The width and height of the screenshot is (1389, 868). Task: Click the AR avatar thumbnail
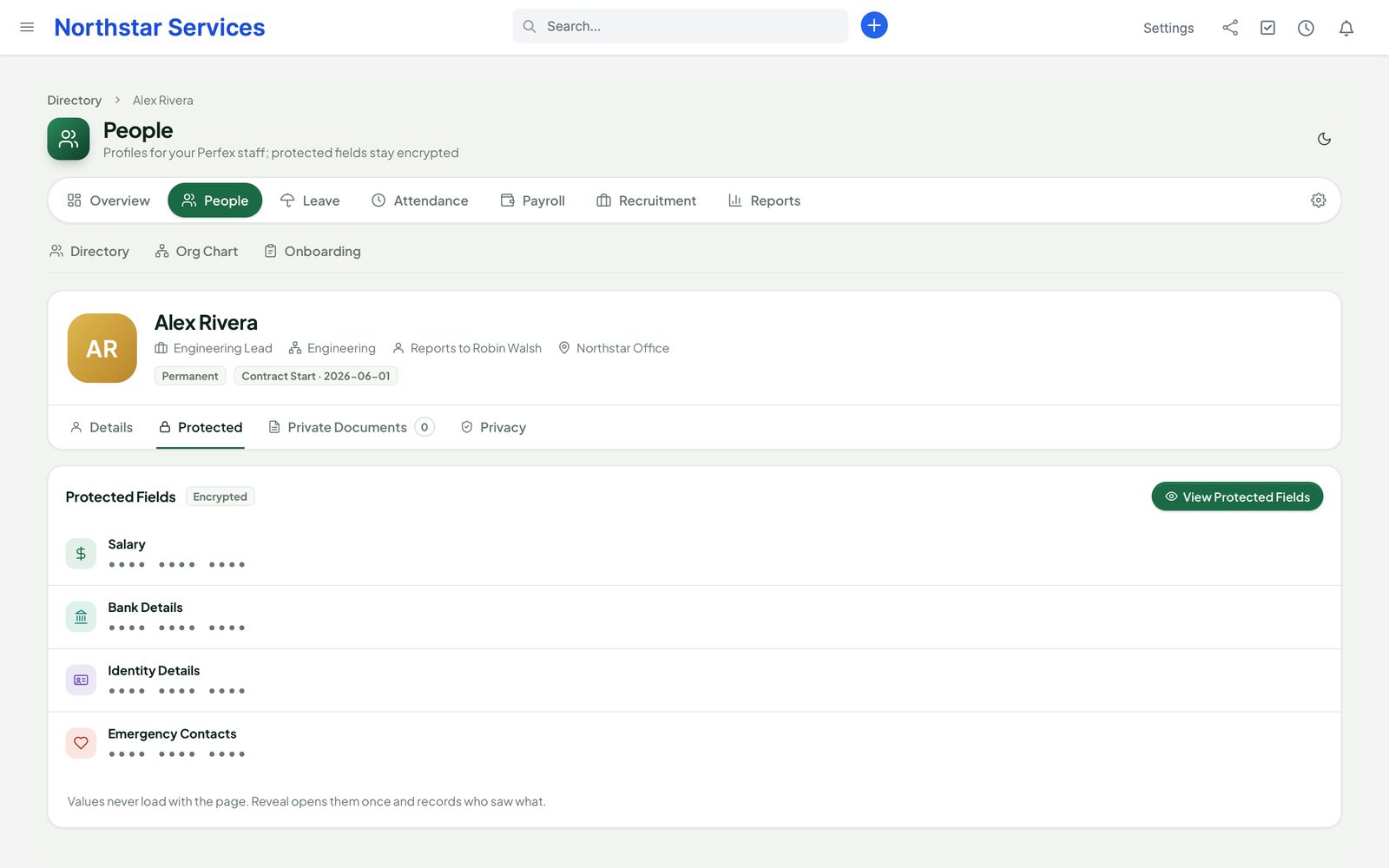[102, 348]
